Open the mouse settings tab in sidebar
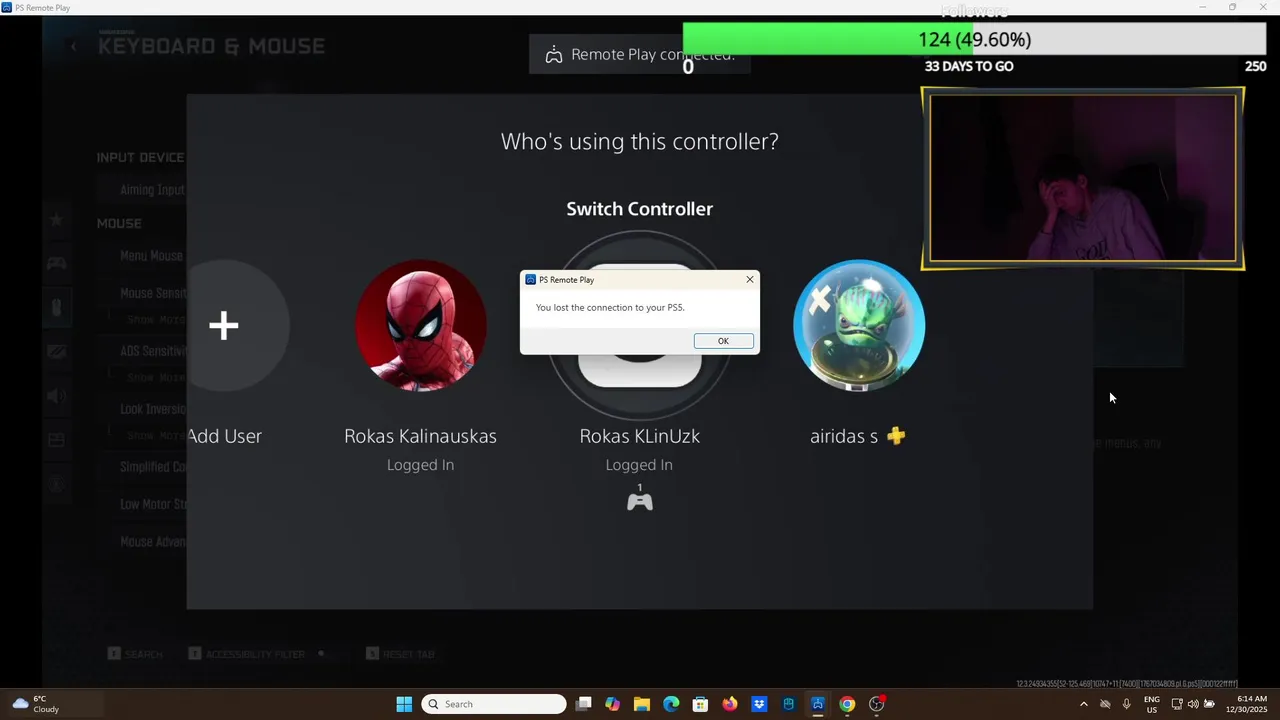Screen dimensions: 1280x720 coord(56,307)
